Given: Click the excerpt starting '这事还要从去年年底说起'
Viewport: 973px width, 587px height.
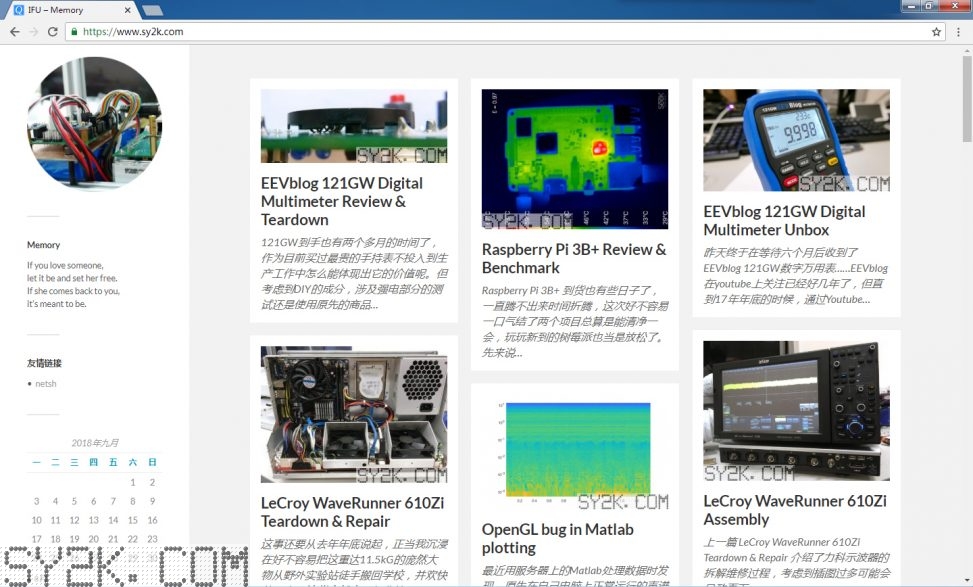Looking at the screenshot, I should tap(354, 562).
